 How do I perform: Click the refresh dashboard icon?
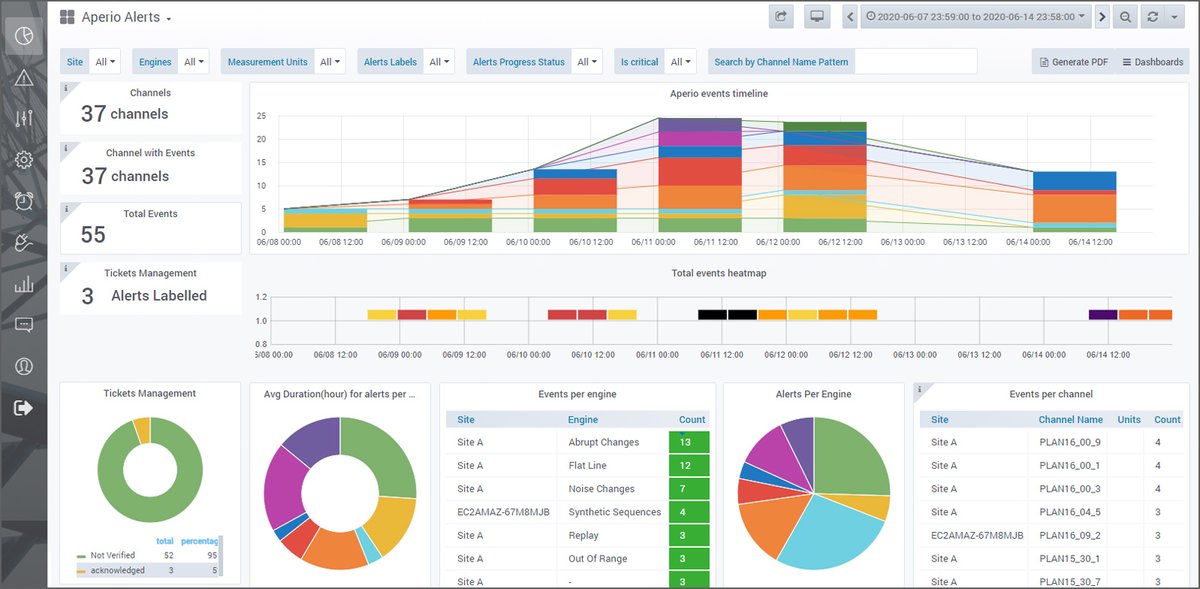coord(1154,17)
